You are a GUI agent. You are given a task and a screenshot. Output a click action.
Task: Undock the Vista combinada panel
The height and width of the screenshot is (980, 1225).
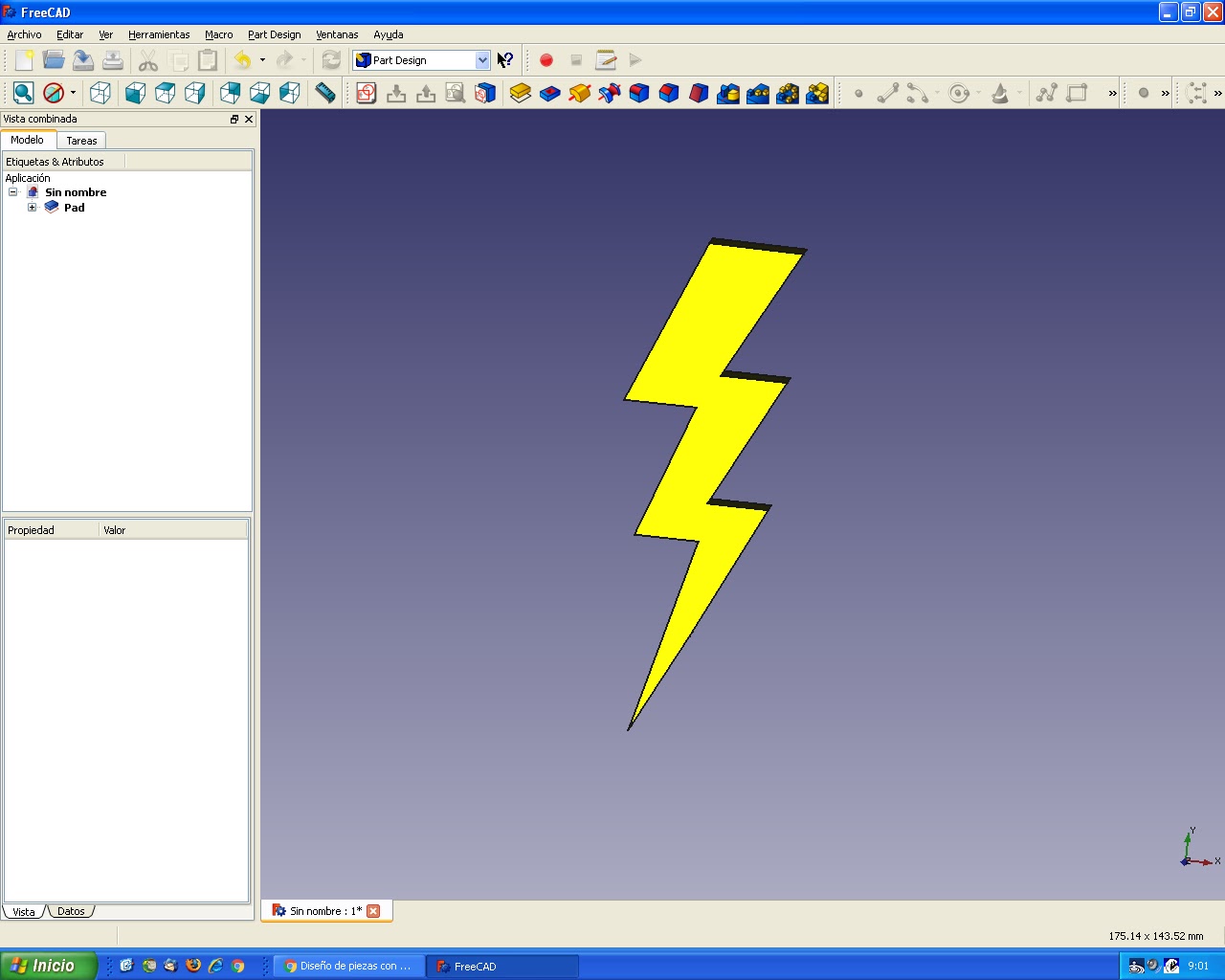[234, 120]
